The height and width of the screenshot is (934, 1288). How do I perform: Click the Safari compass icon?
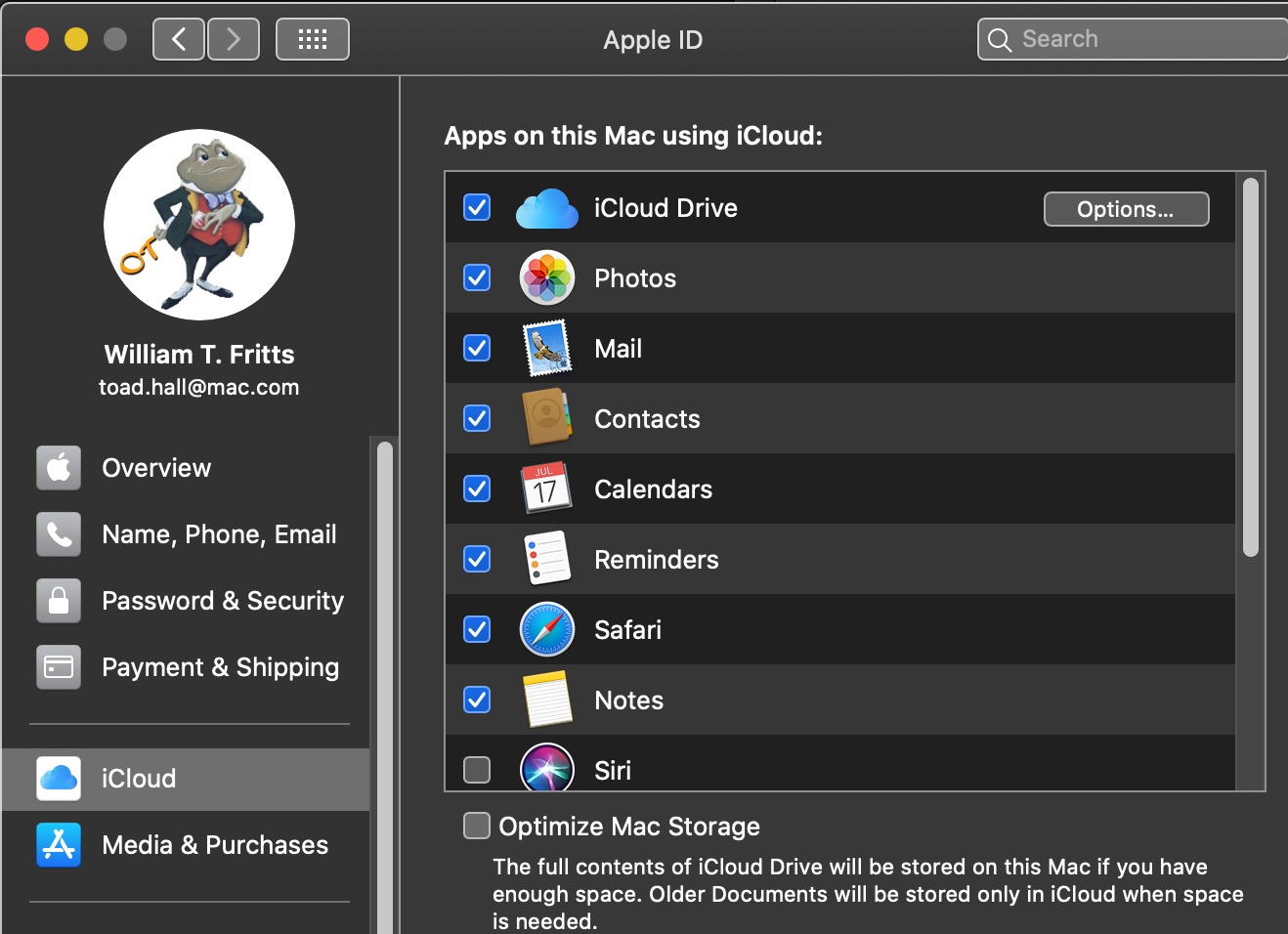click(x=546, y=629)
